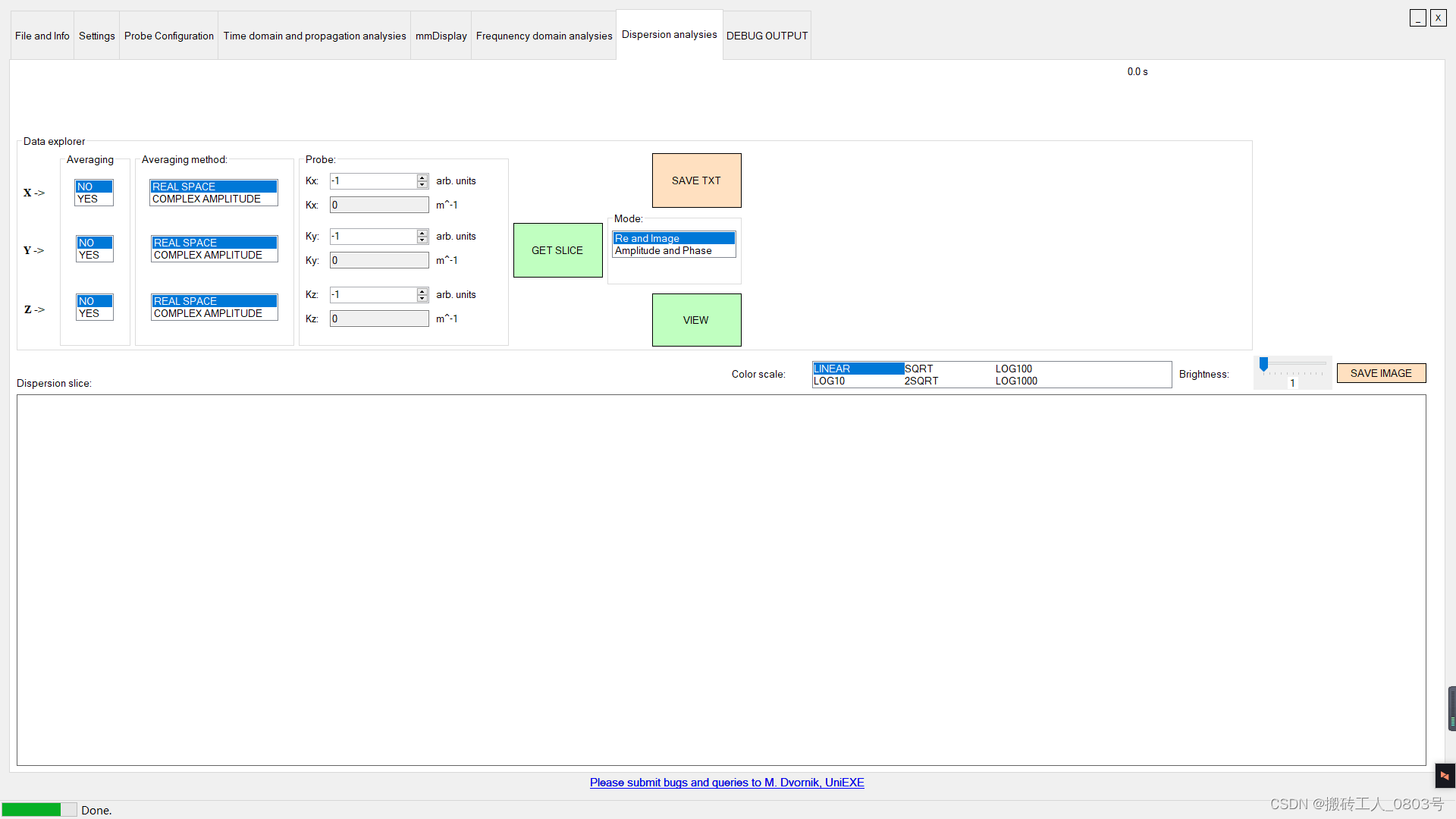
Task: Click the Dispersion slice display area
Action: pos(721,580)
